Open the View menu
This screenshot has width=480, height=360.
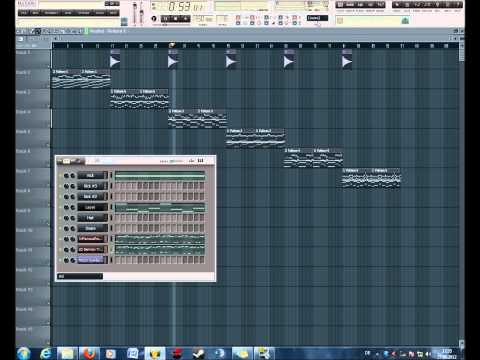click(x=68, y=13)
